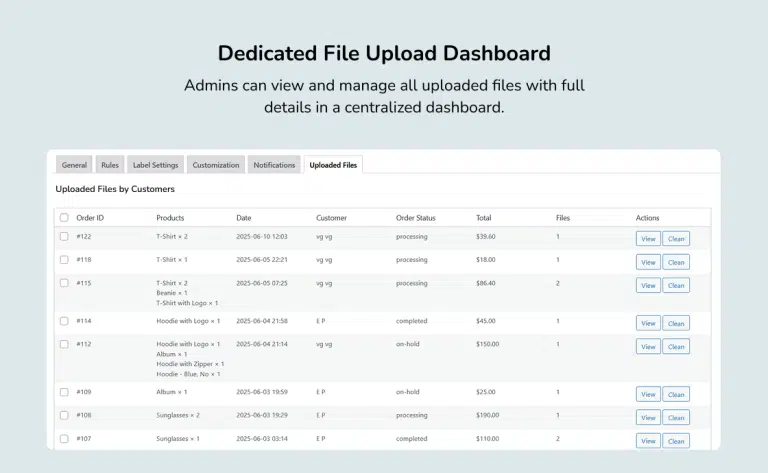
Task: Open the Label Settings tab
Action: tap(155, 165)
